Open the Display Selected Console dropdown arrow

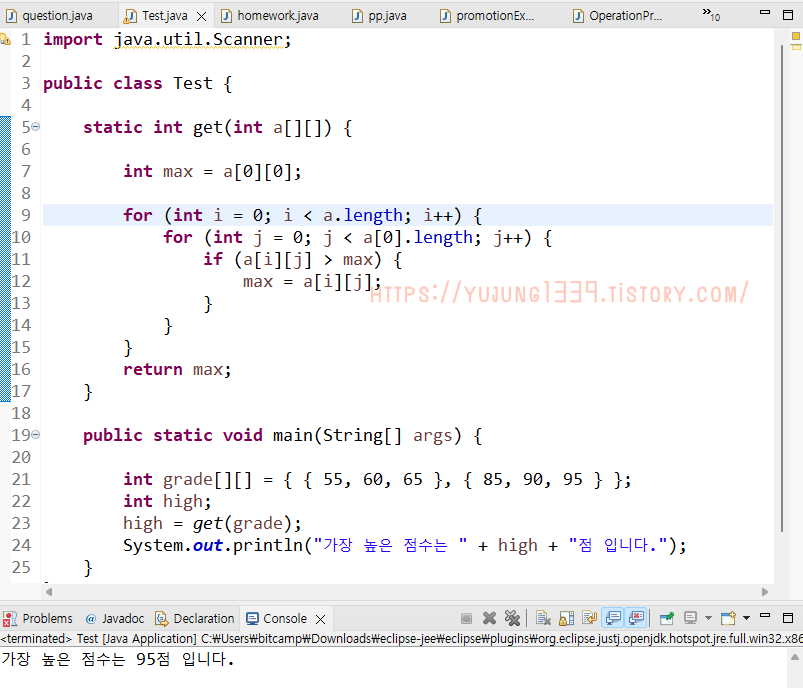708,618
